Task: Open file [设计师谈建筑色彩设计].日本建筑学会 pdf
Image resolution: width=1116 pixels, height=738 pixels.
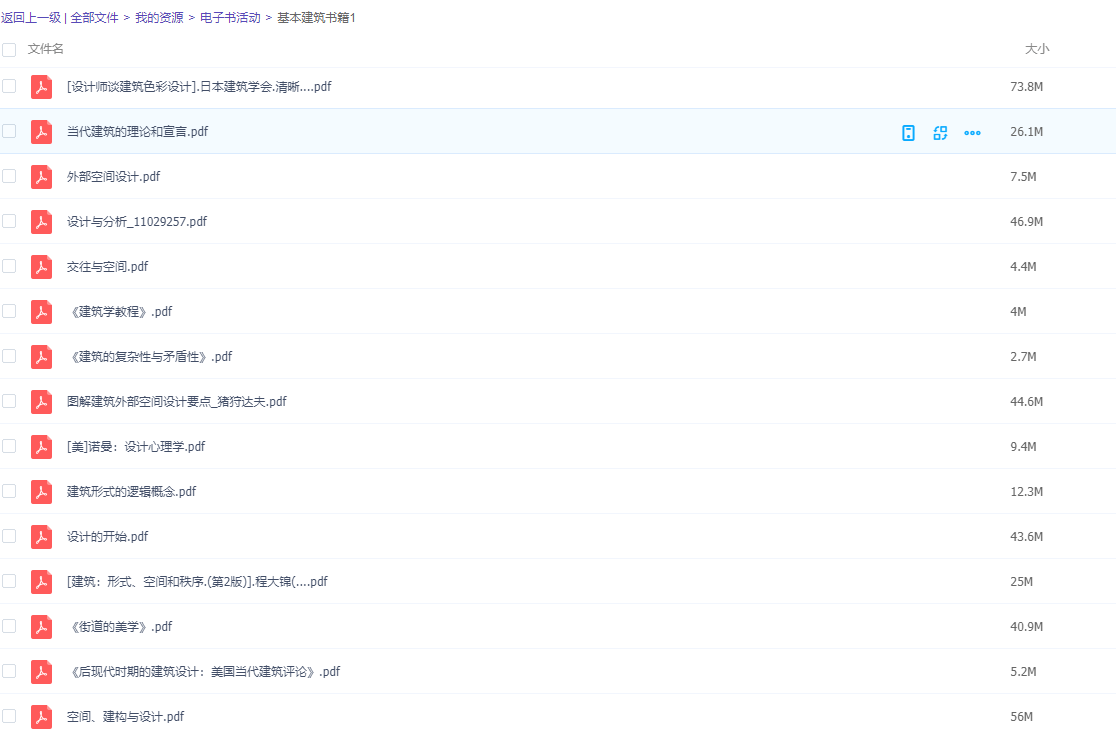Action: pos(199,87)
